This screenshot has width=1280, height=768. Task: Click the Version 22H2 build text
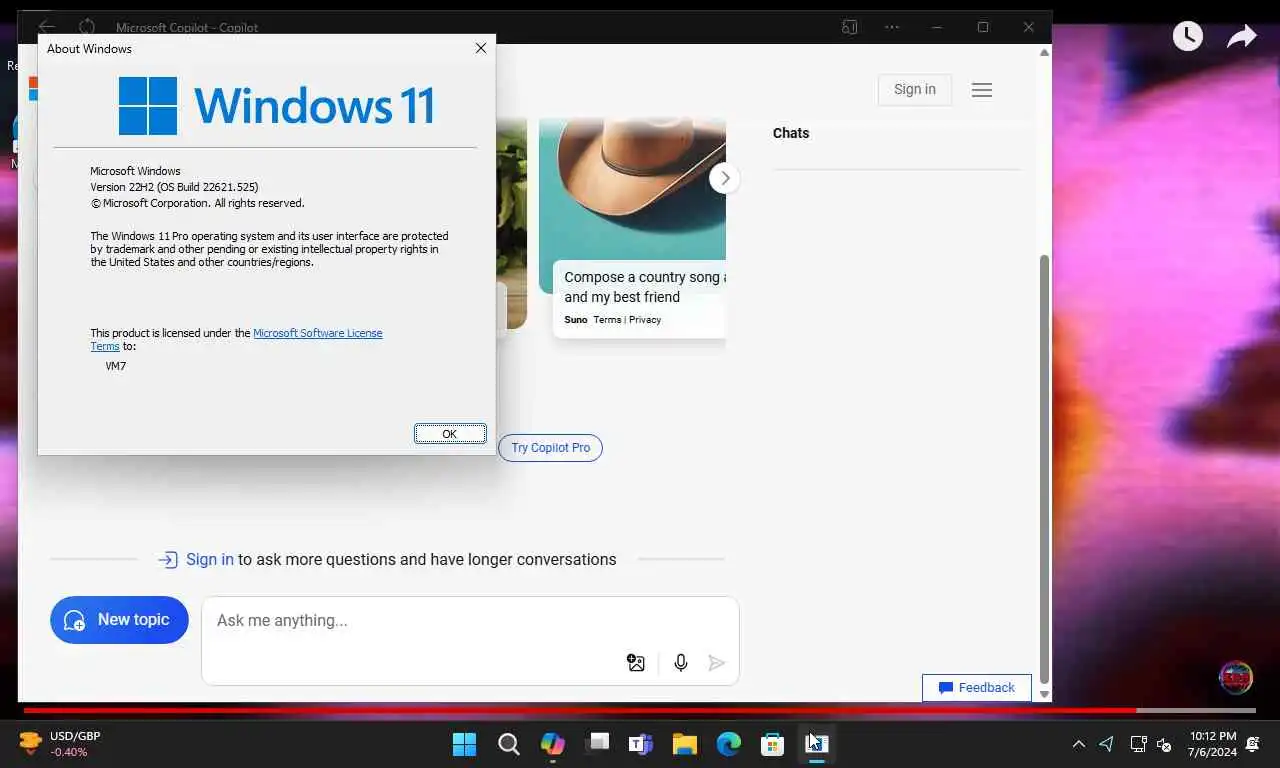pyautogui.click(x=174, y=187)
